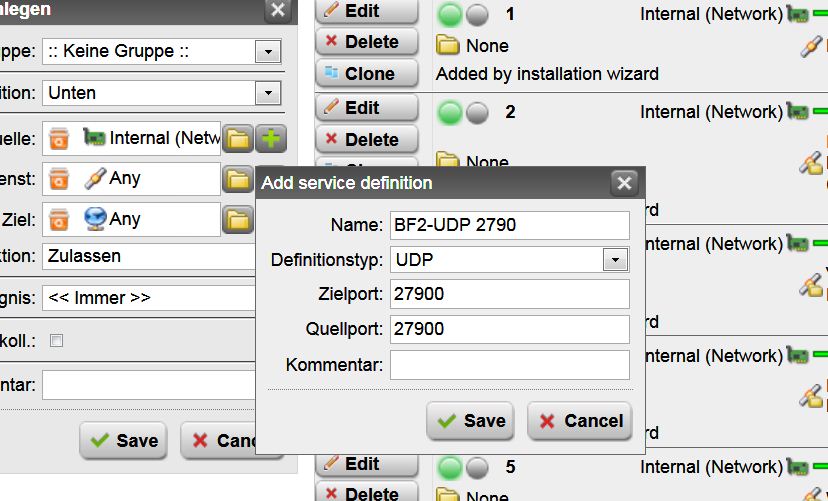The image size is (828, 501).
Task: Click Save in Add service definition dialog
Action: [470, 421]
